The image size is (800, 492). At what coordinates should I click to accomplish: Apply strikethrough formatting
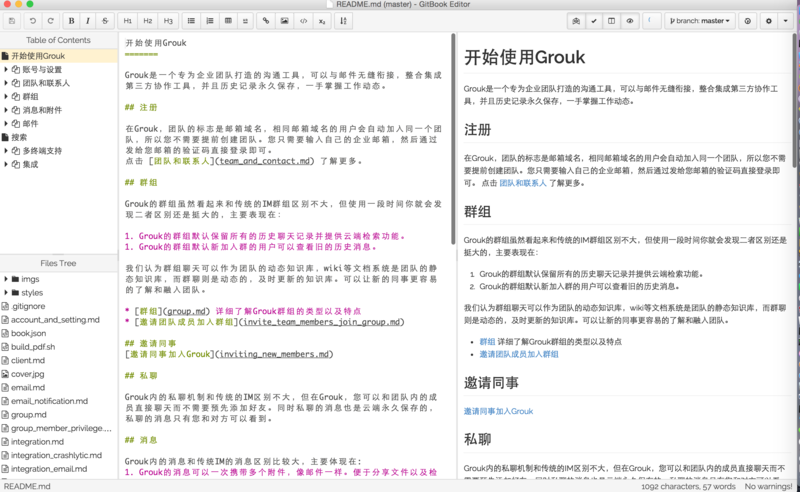point(105,21)
